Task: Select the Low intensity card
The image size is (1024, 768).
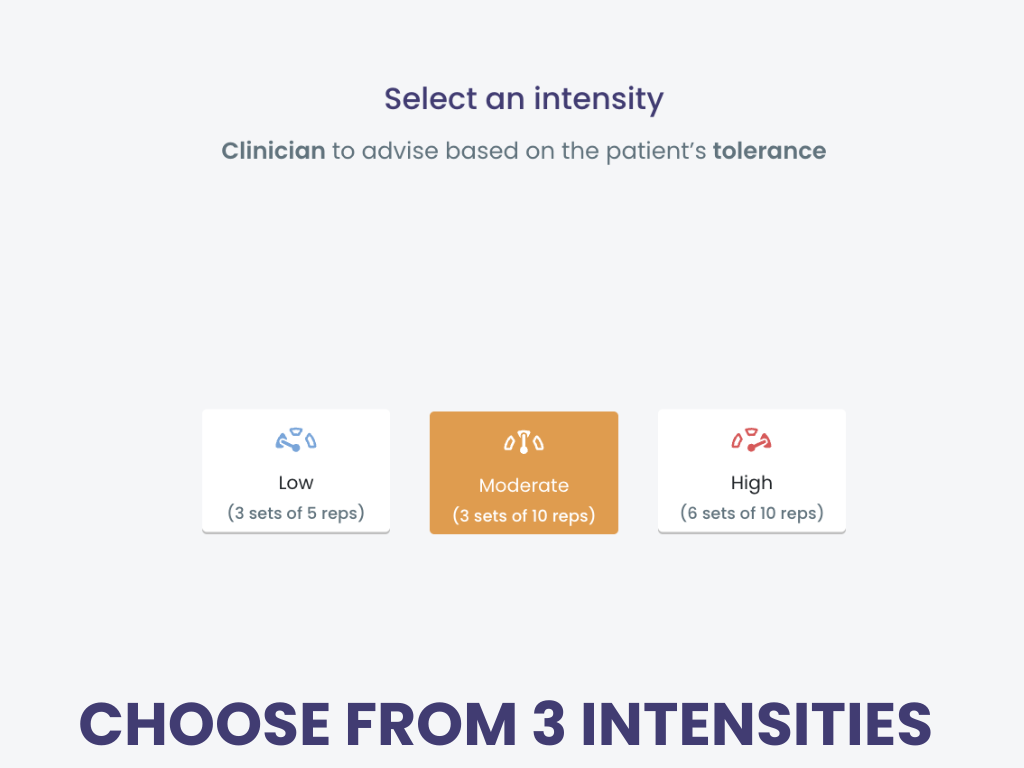Action: 296,471
